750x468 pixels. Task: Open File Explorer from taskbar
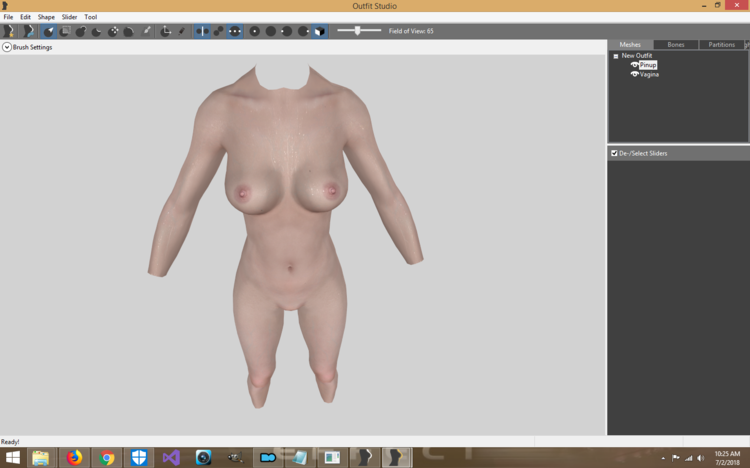click(41, 458)
